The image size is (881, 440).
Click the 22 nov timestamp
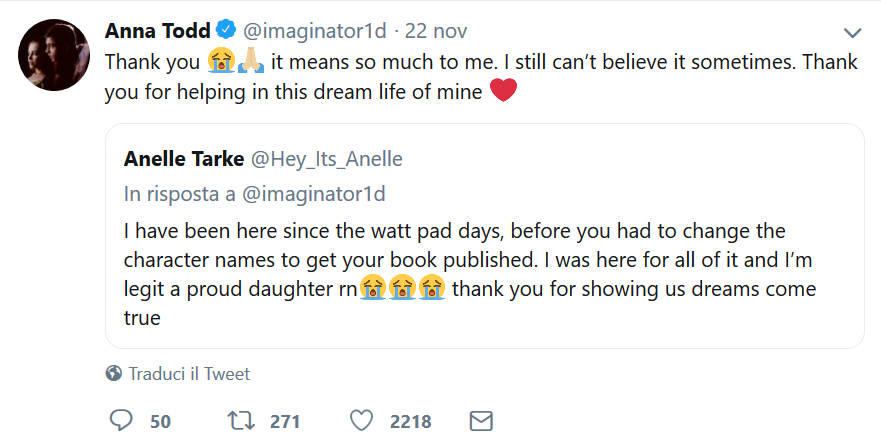[436, 30]
